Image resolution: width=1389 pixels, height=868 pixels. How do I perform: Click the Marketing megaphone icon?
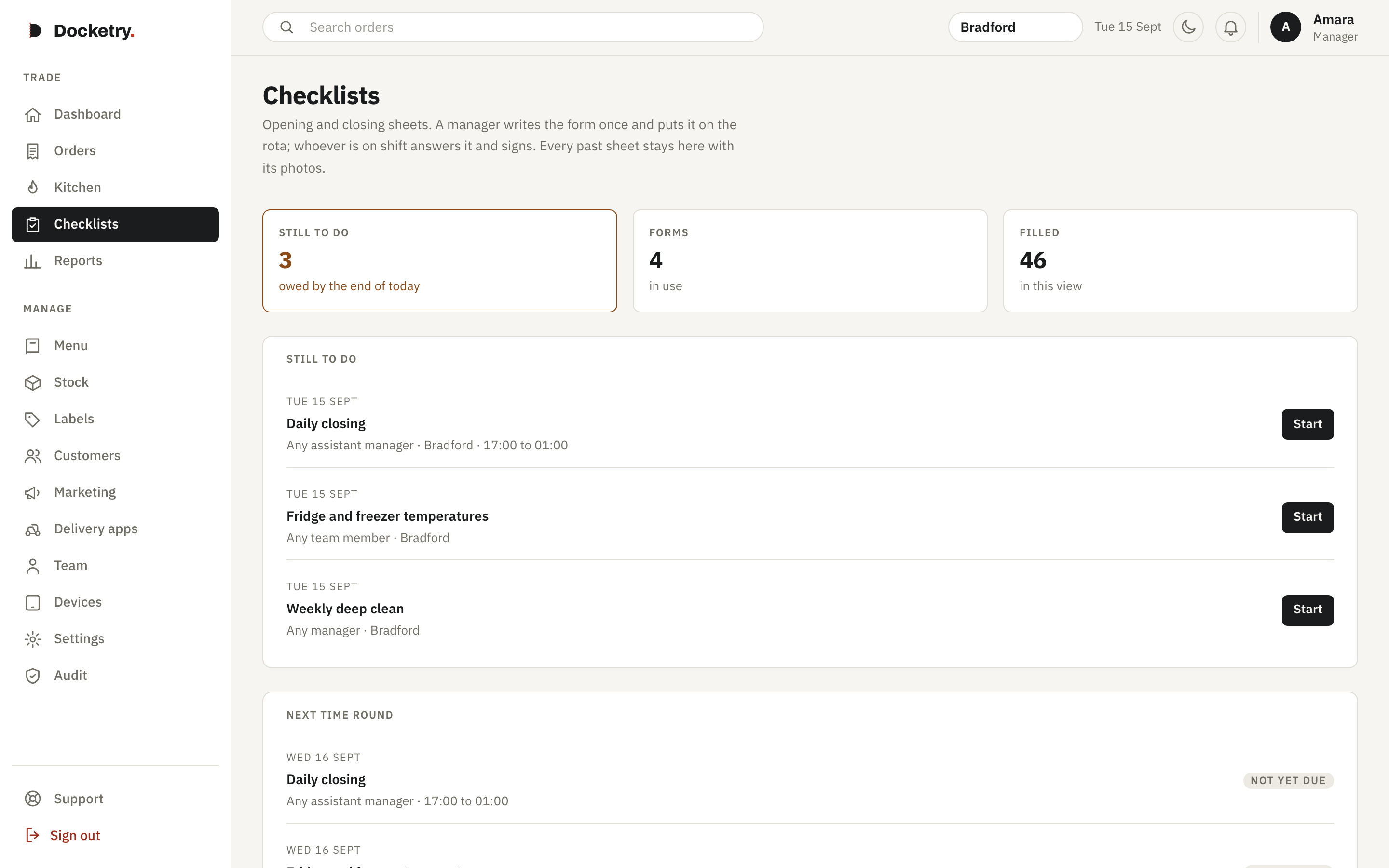pyautogui.click(x=33, y=492)
